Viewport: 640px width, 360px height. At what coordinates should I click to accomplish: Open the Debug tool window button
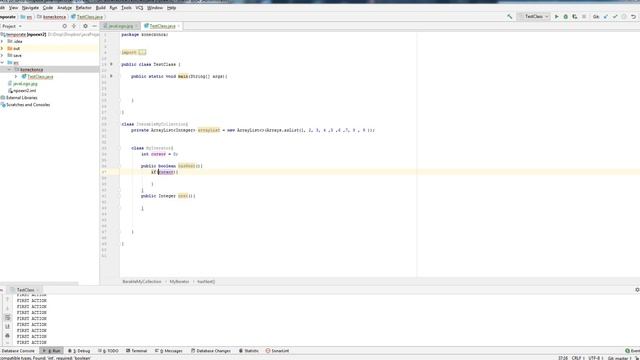79,351
